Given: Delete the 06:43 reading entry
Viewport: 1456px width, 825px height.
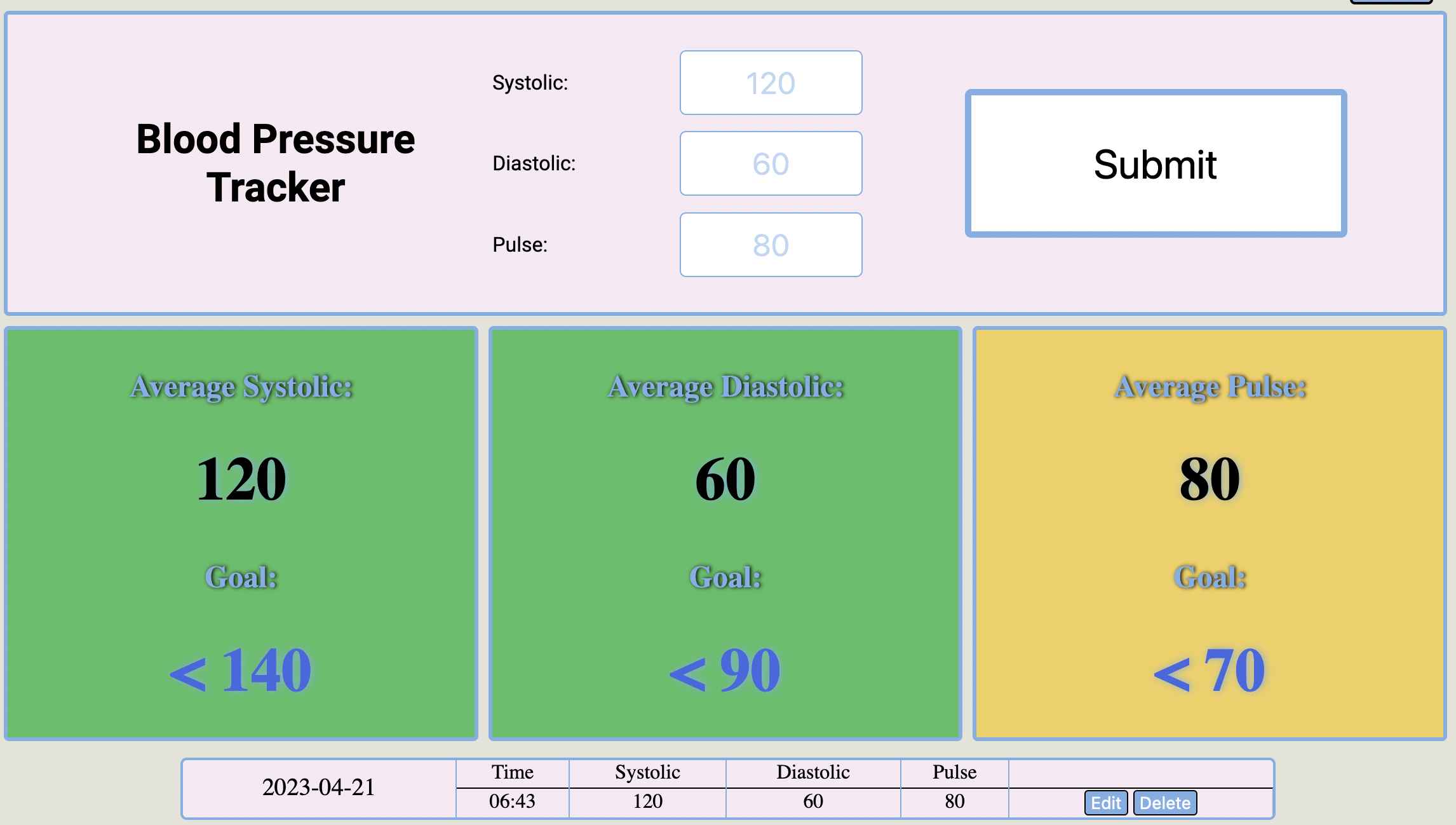Looking at the screenshot, I should (x=1165, y=803).
